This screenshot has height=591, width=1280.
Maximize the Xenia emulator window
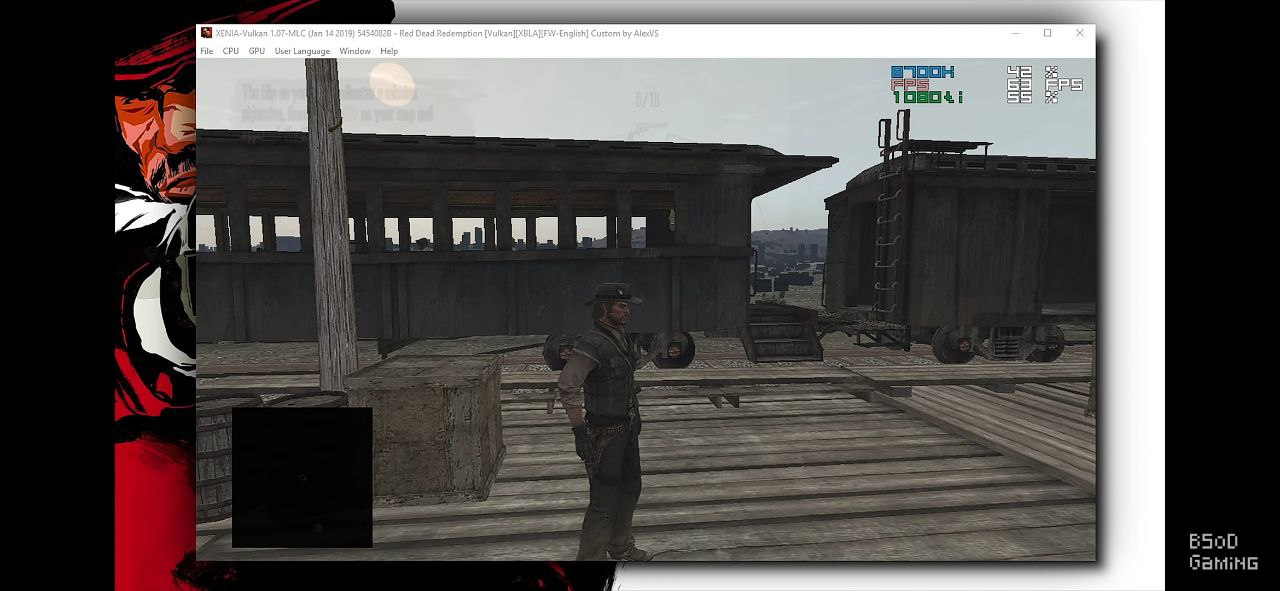coord(1048,33)
